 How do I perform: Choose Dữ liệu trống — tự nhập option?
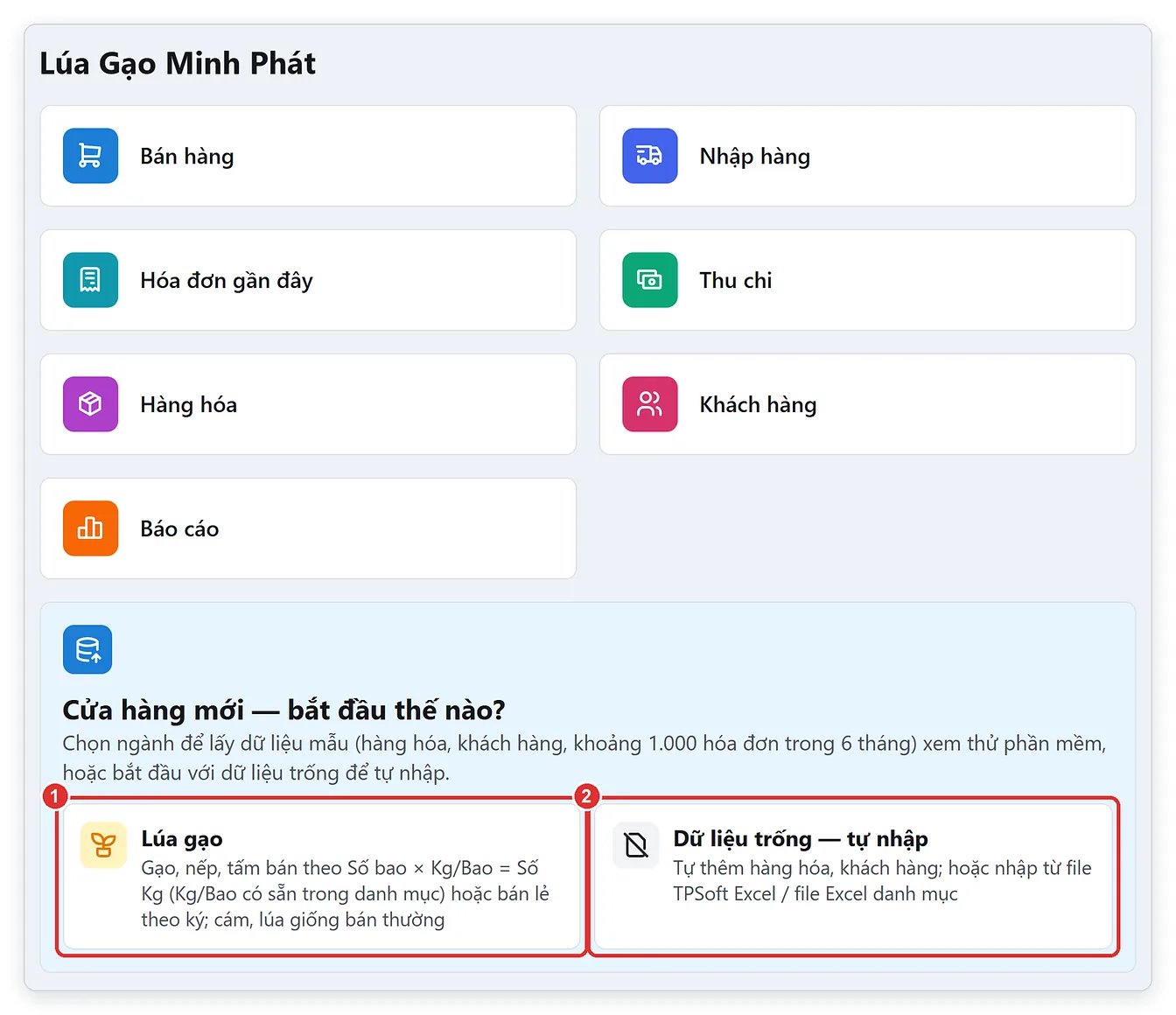point(853,877)
